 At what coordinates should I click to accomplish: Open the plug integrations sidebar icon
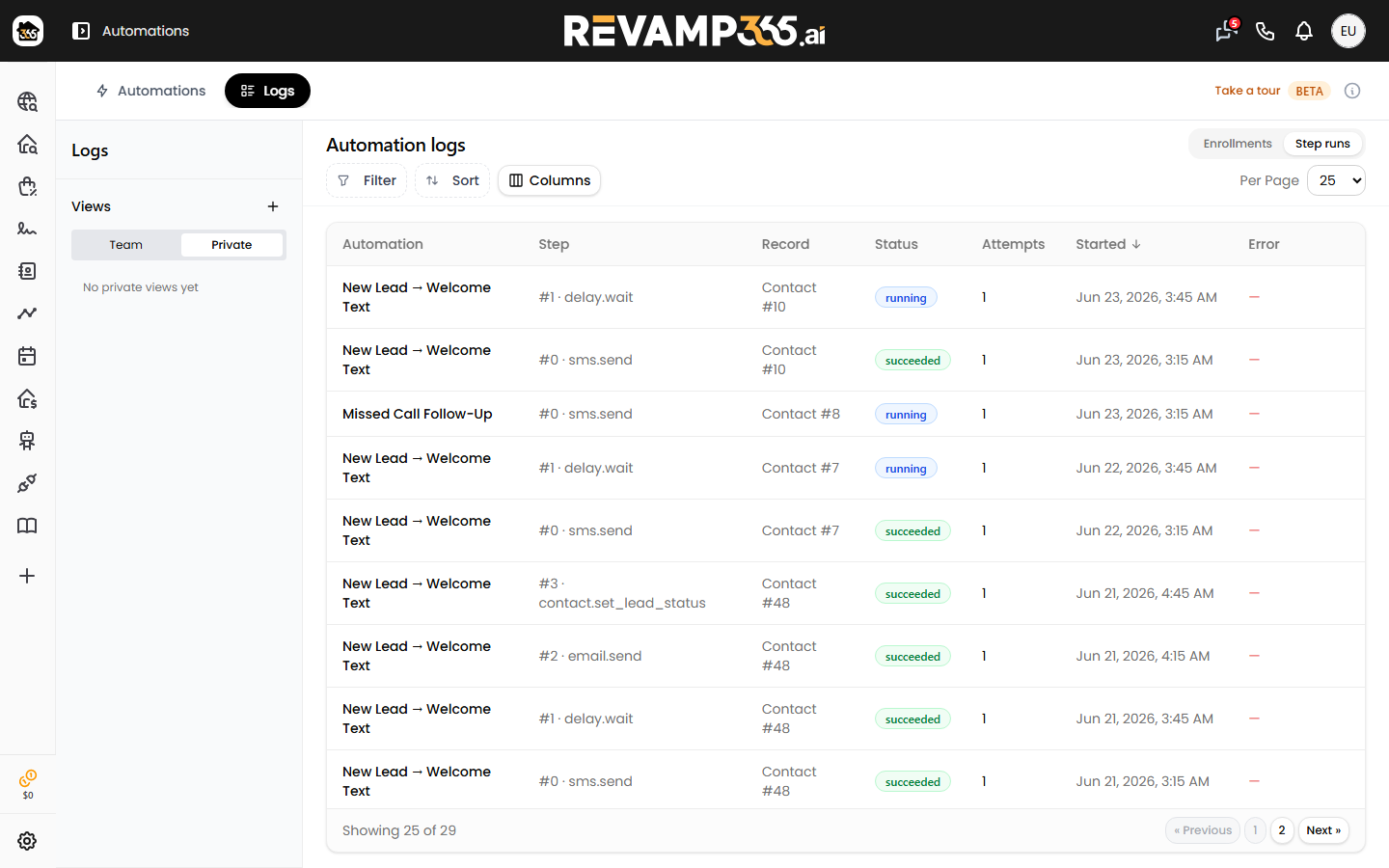pyautogui.click(x=27, y=483)
